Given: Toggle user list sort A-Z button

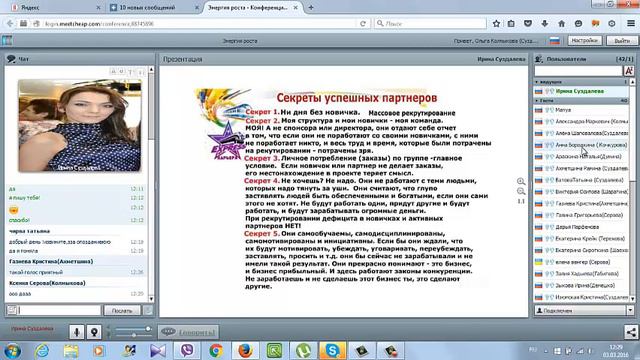Looking at the screenshot, I should (629, 71).
